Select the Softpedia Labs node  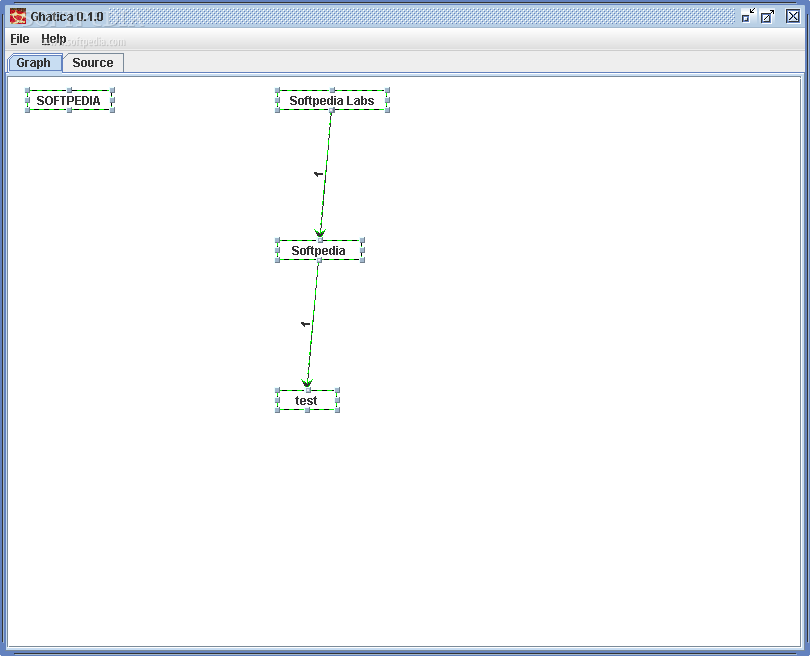point(332,100)
